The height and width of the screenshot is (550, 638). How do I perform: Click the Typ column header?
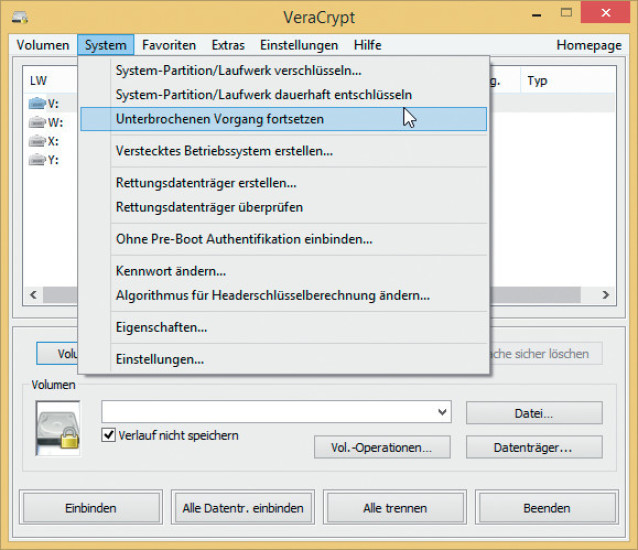[568, 80]
